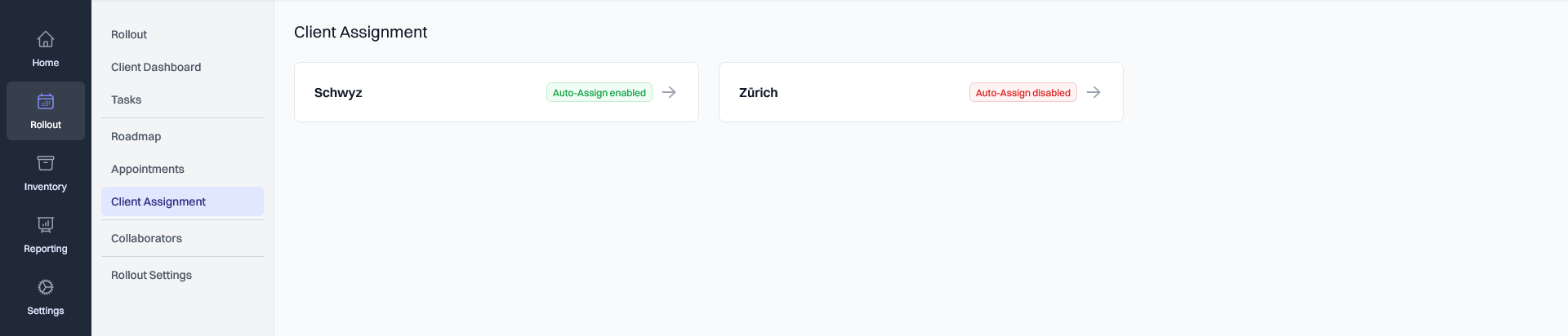
Task: Open the Rollout submenu item
Action: pyautogui.click(x=129, y=34)
